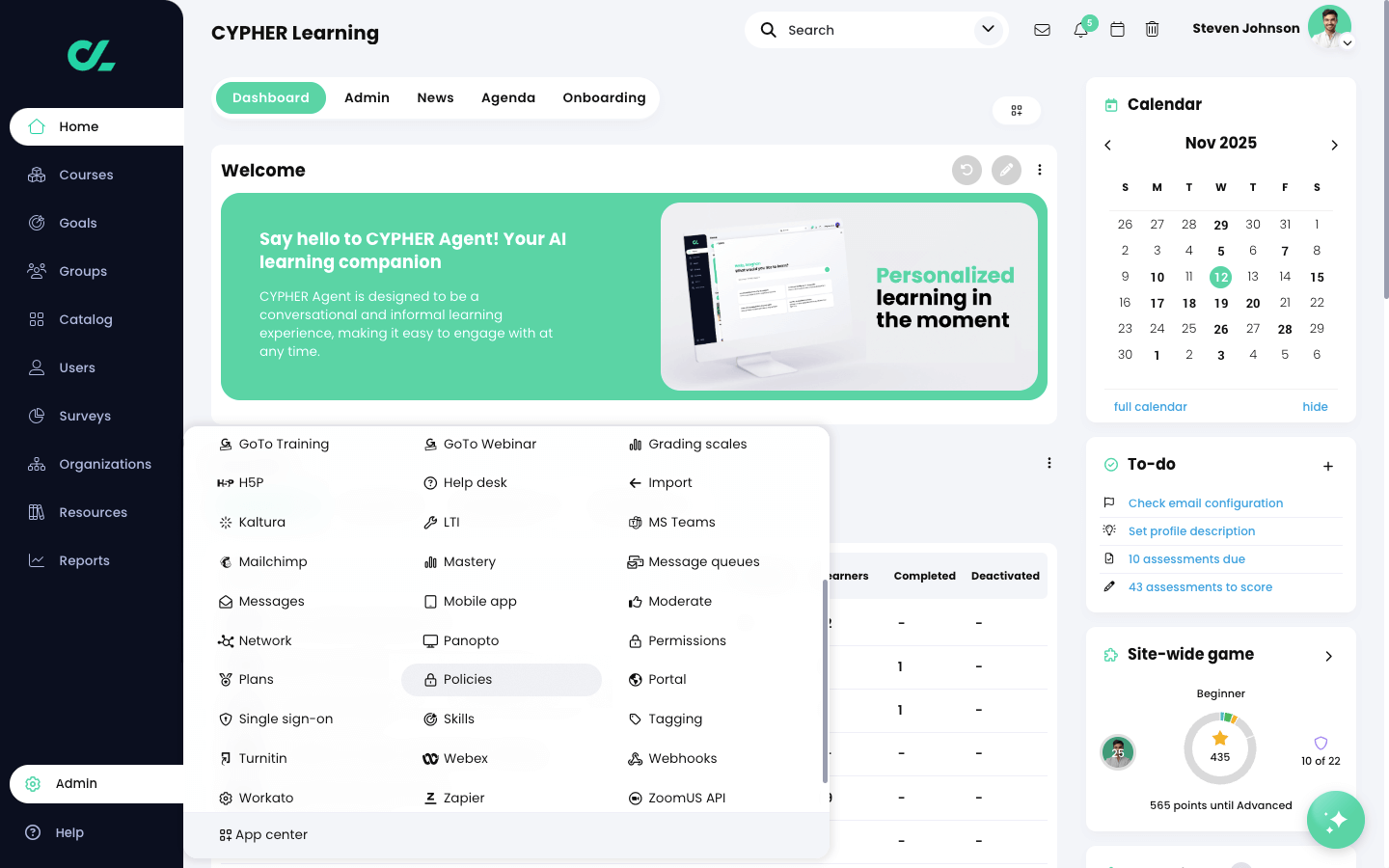
Task: Click the search magnifier icon
Action: point(769,30)
